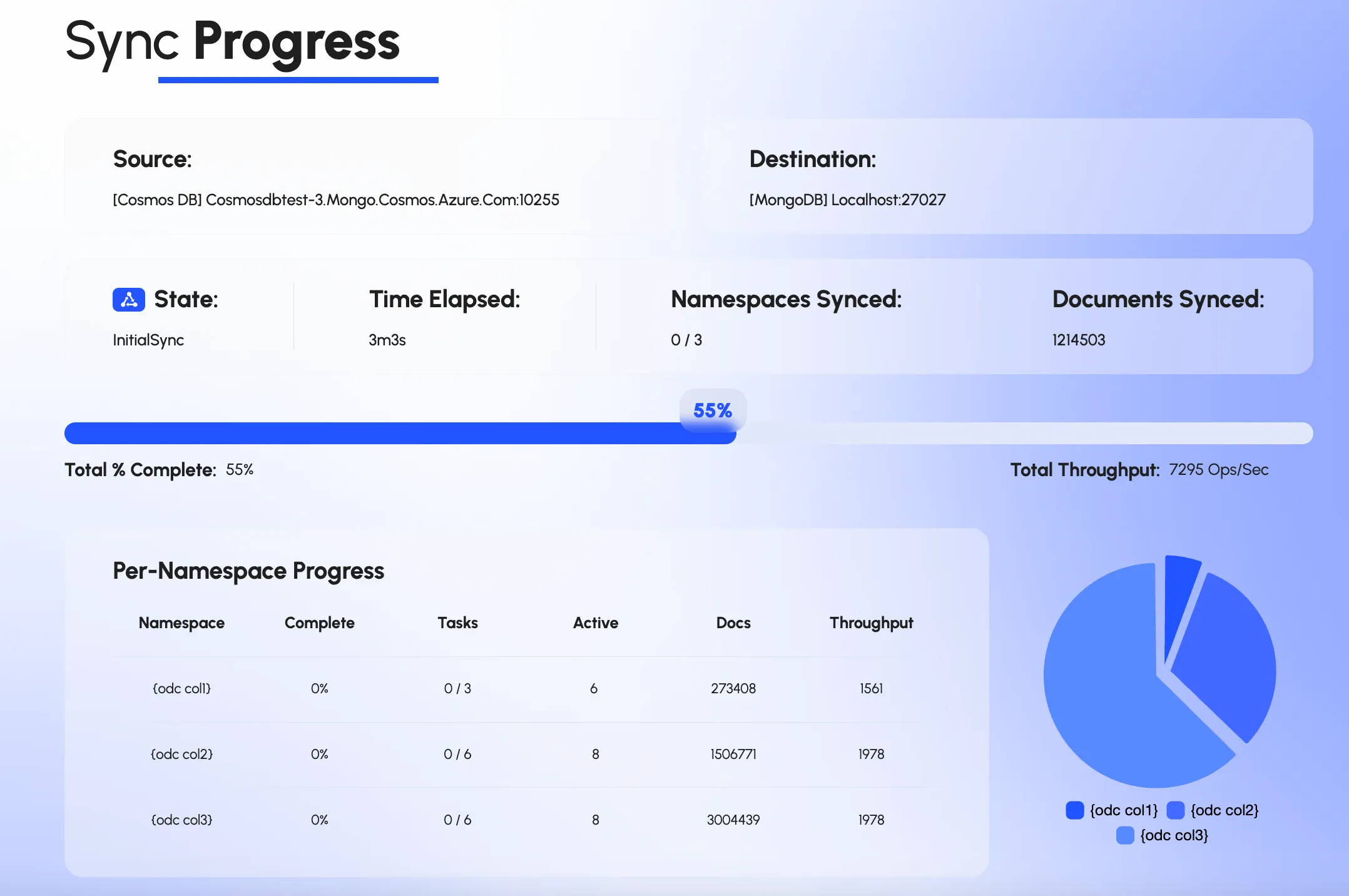Click the 0 / 3 namespaces value
1349x896 pixels.
[686, 340]
